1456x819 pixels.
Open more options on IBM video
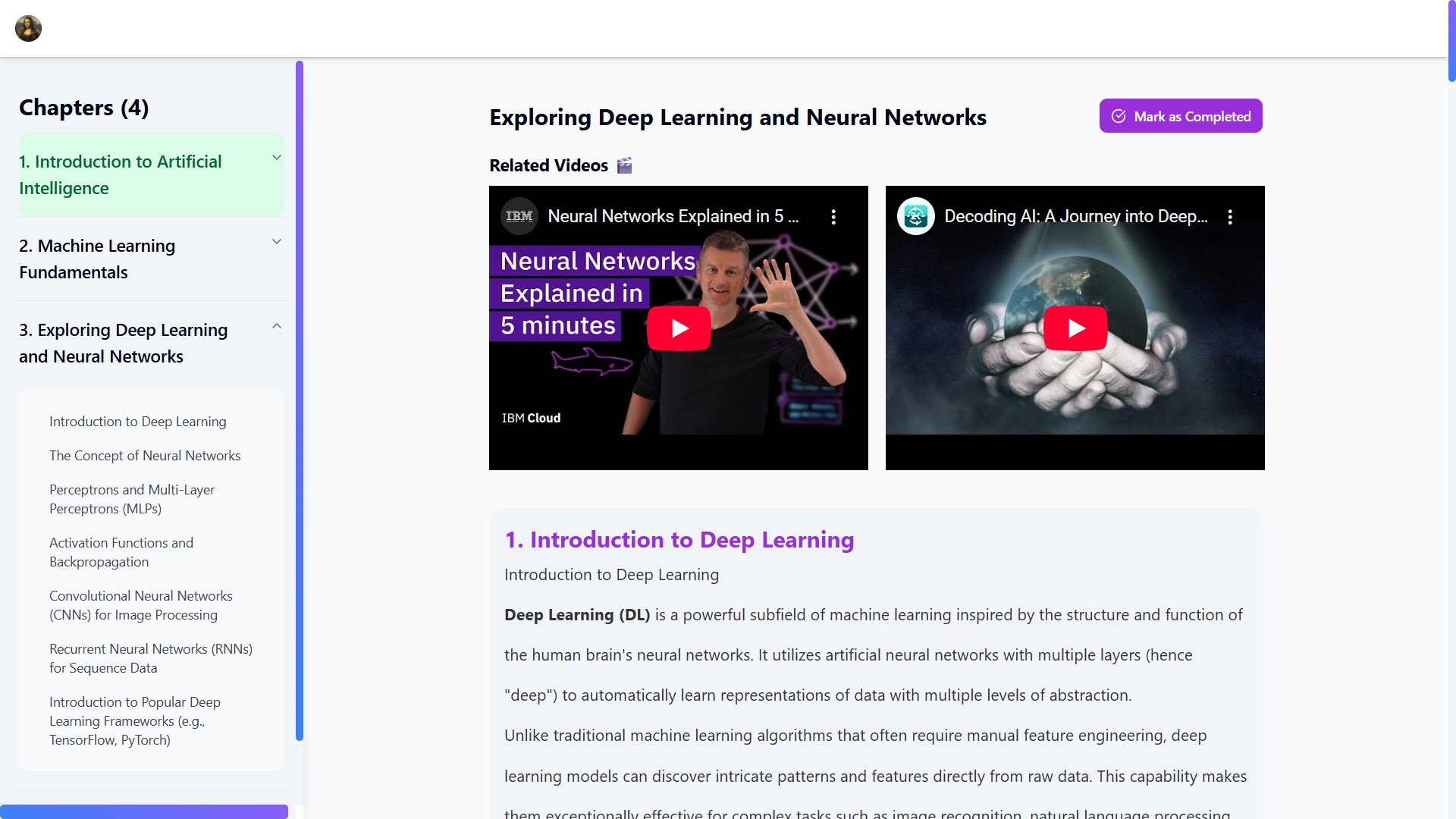(833, 217)
